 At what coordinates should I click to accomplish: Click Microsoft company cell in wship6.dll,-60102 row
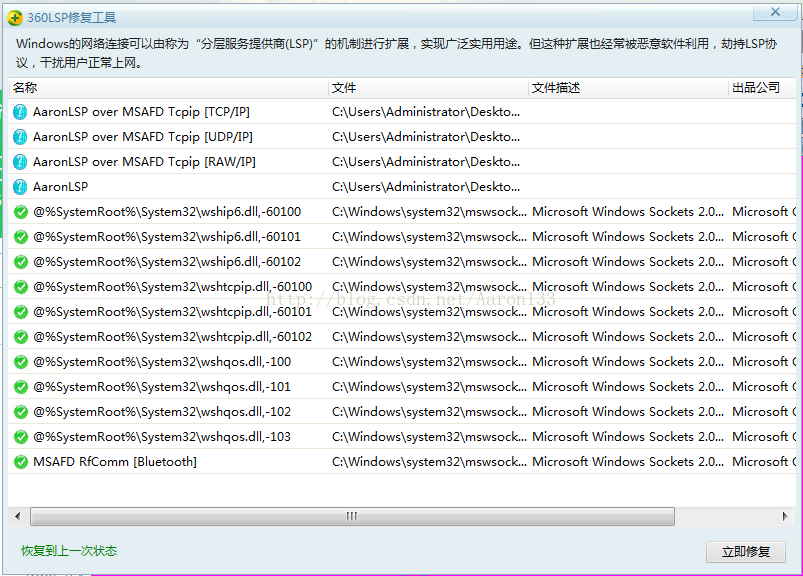764,262
